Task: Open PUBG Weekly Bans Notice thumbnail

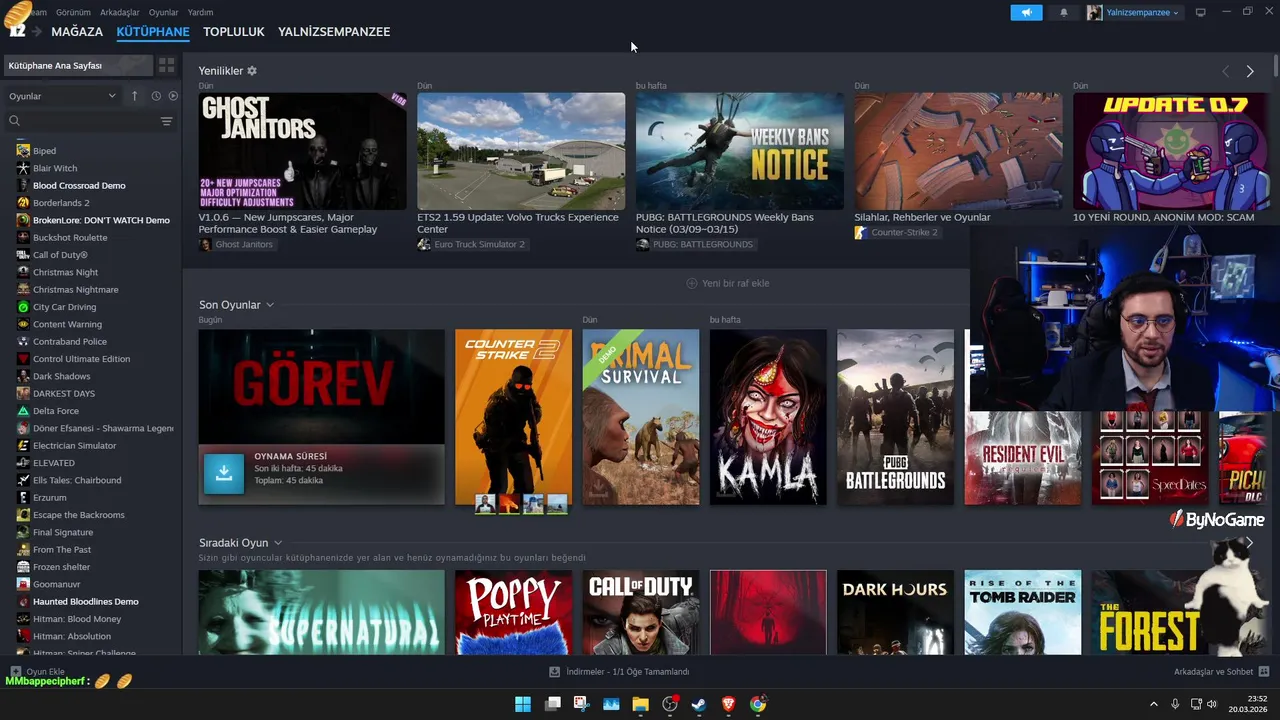Action: click(740, 151)
